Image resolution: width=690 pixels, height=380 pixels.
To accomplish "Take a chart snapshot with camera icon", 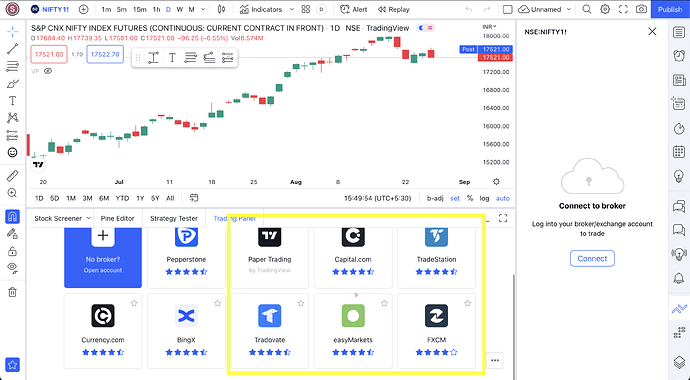I will [642, 9].
